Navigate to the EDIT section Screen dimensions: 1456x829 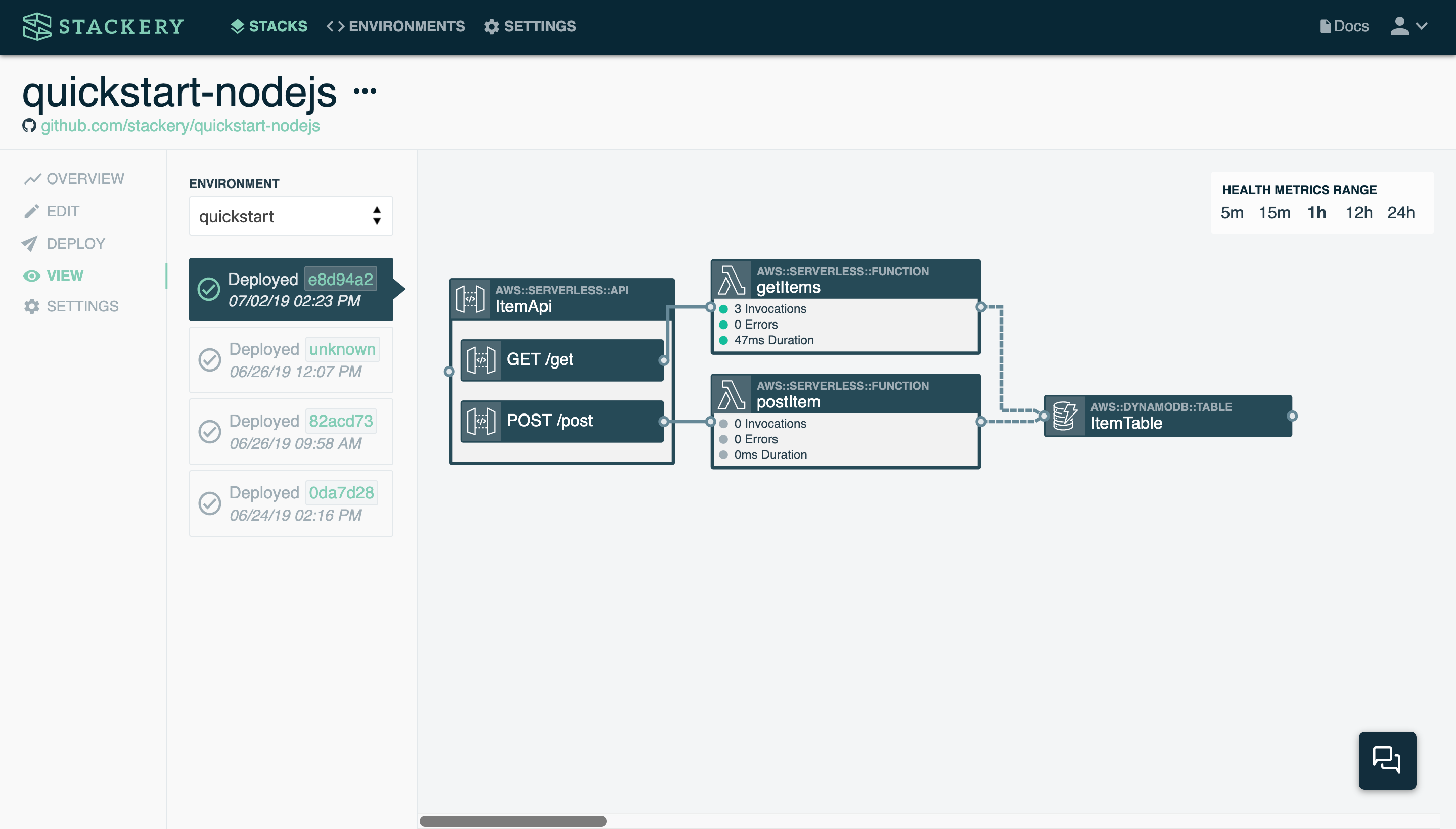click(x=62, y=211)
